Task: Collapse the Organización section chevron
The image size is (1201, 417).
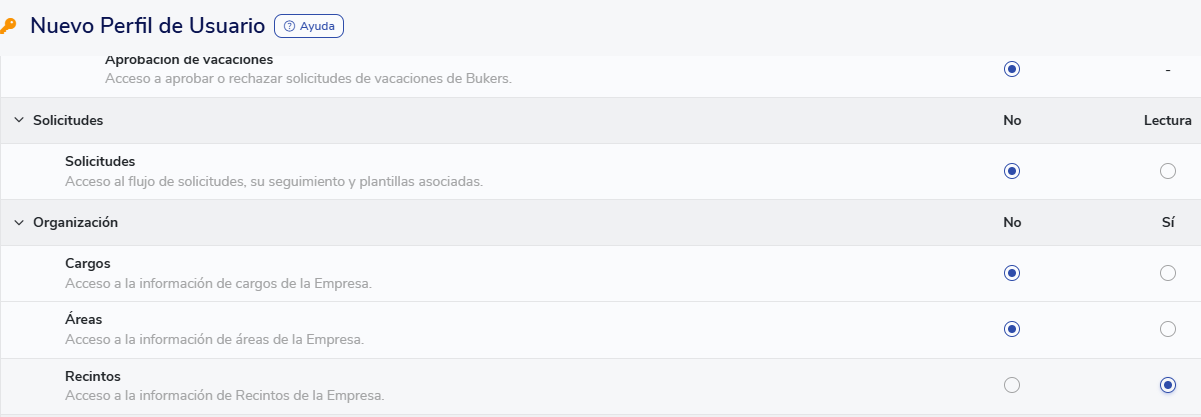Action: [x=19, y=222]
